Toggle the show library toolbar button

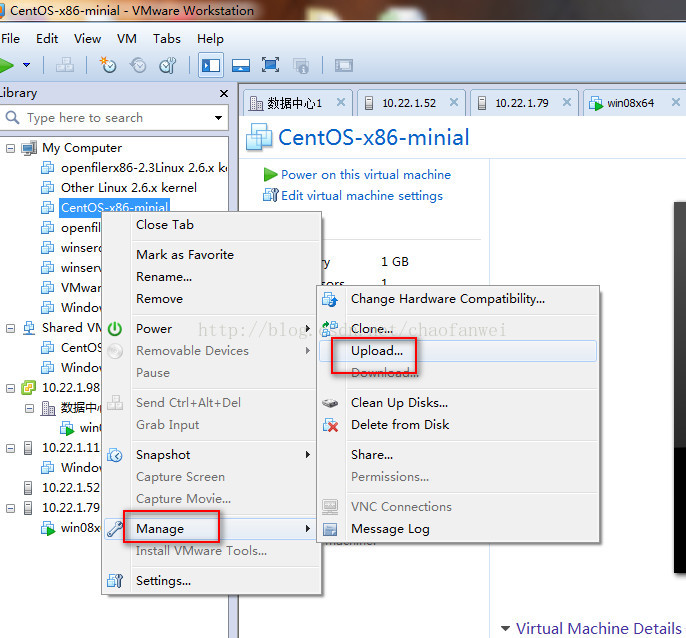pos(211,66)
